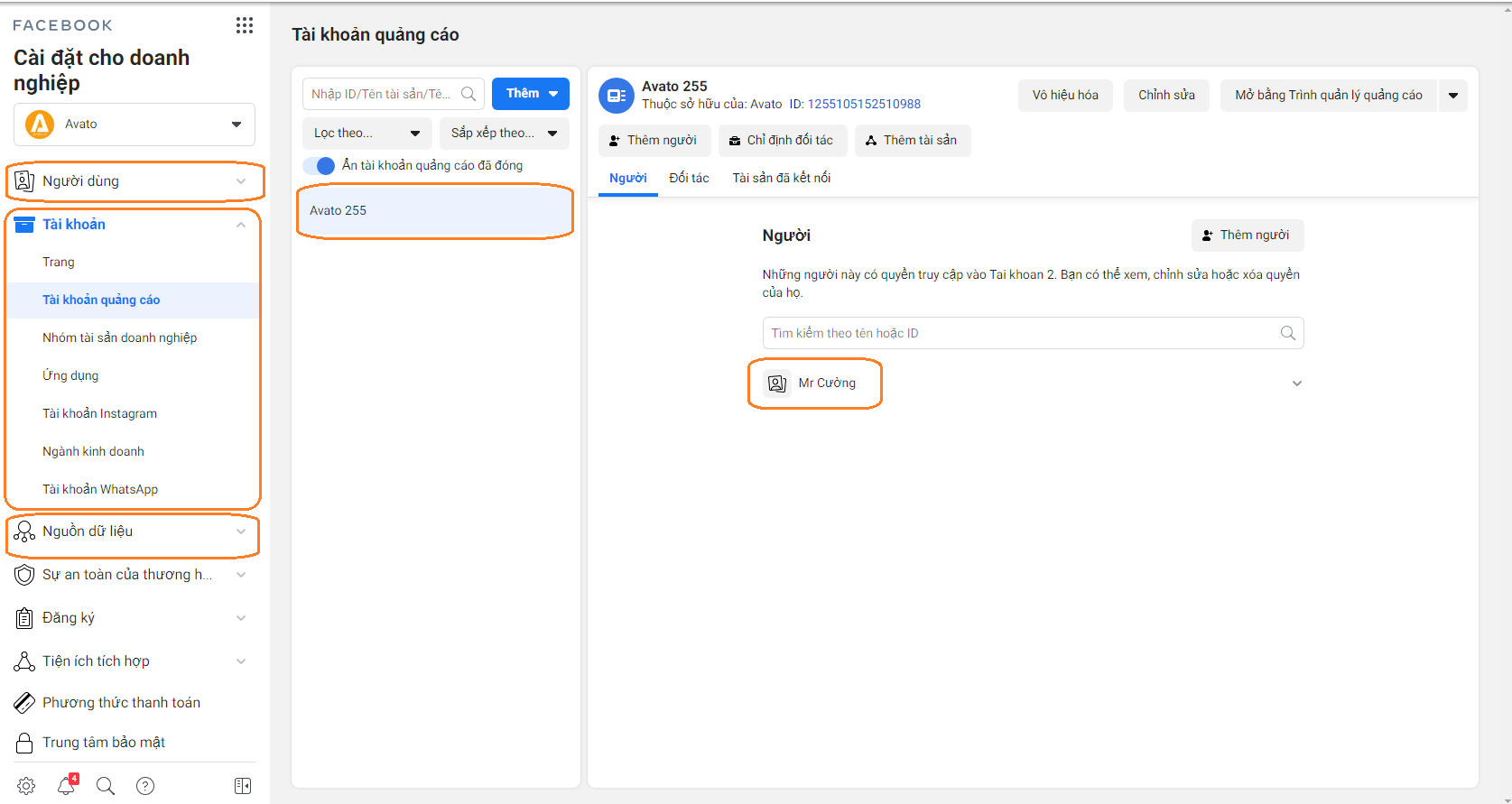Screen dimensions: 1512x804
Task: Switch to the 'Đối tác' tab
Action: tap(689, 179)
